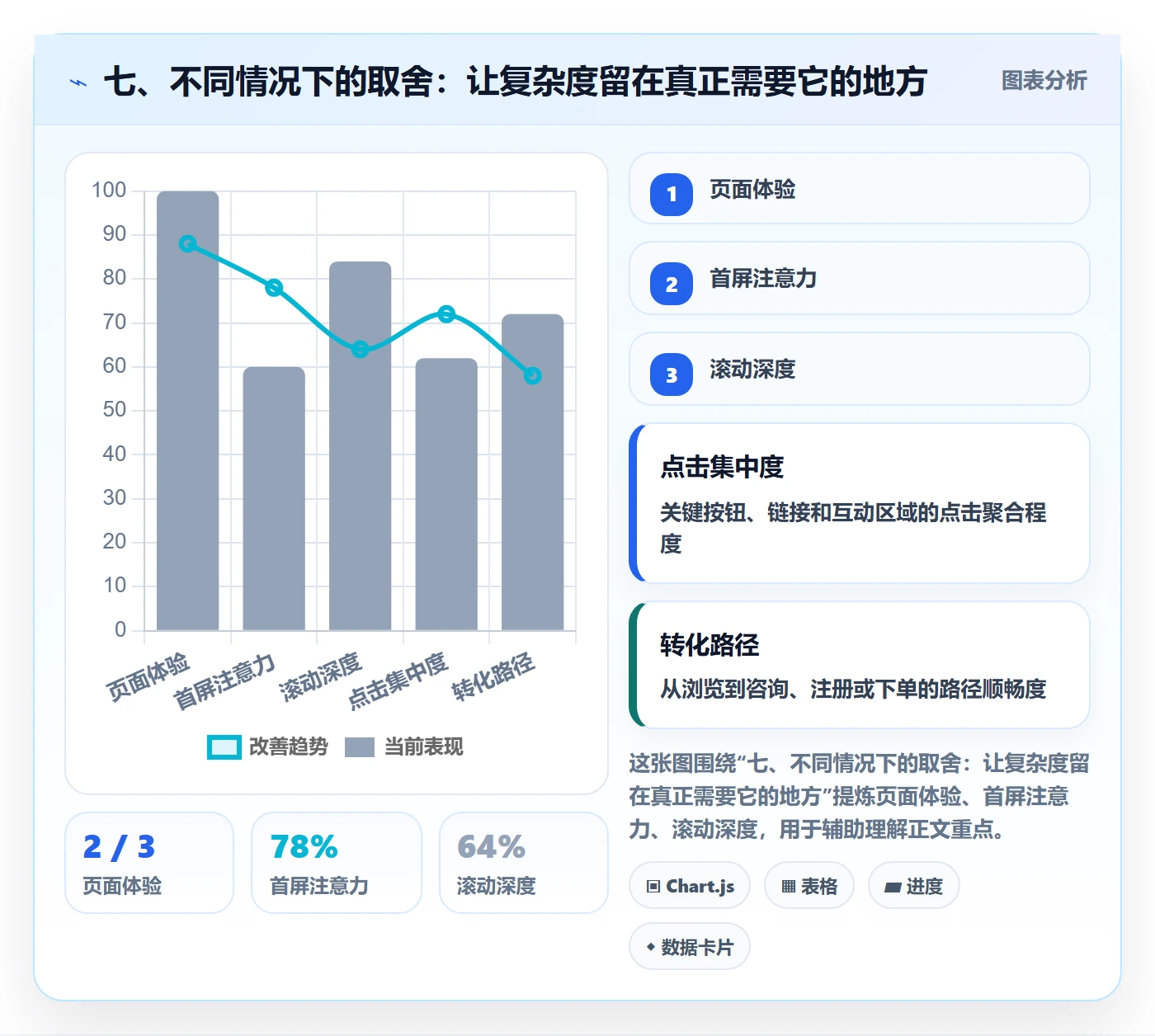Click trend line point above 首屏注意力 bar

pyautogui.click(x=274, y=288)
